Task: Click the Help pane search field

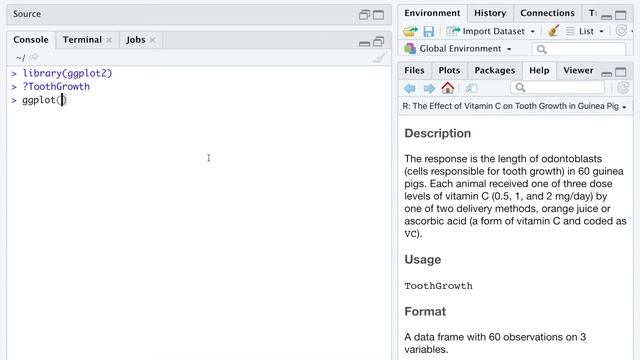Action: 558,87
